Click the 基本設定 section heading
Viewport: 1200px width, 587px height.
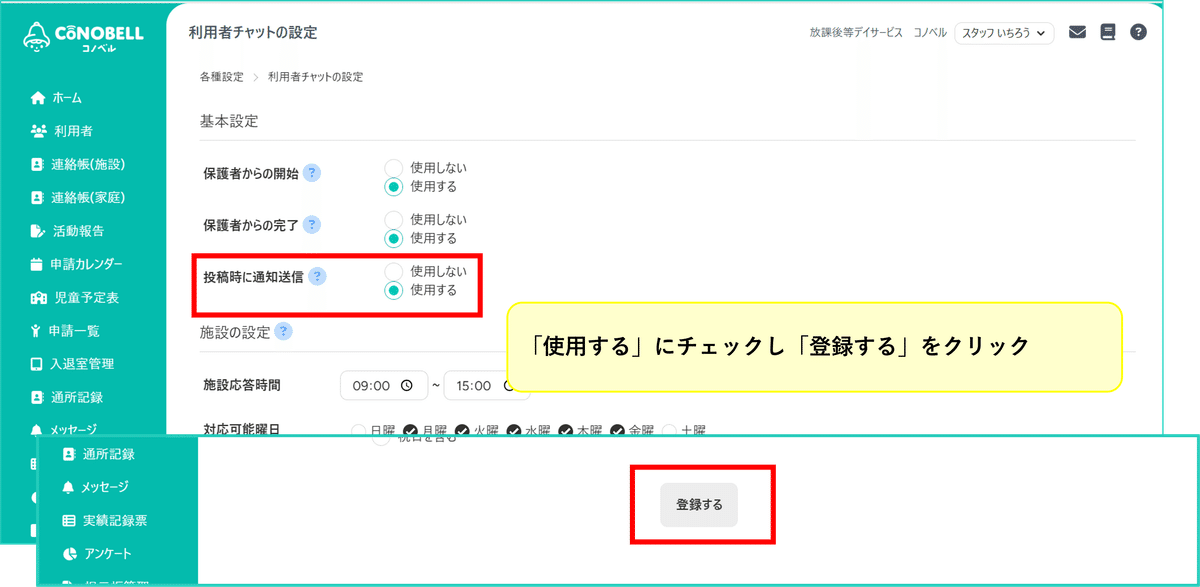click(229, 121)
